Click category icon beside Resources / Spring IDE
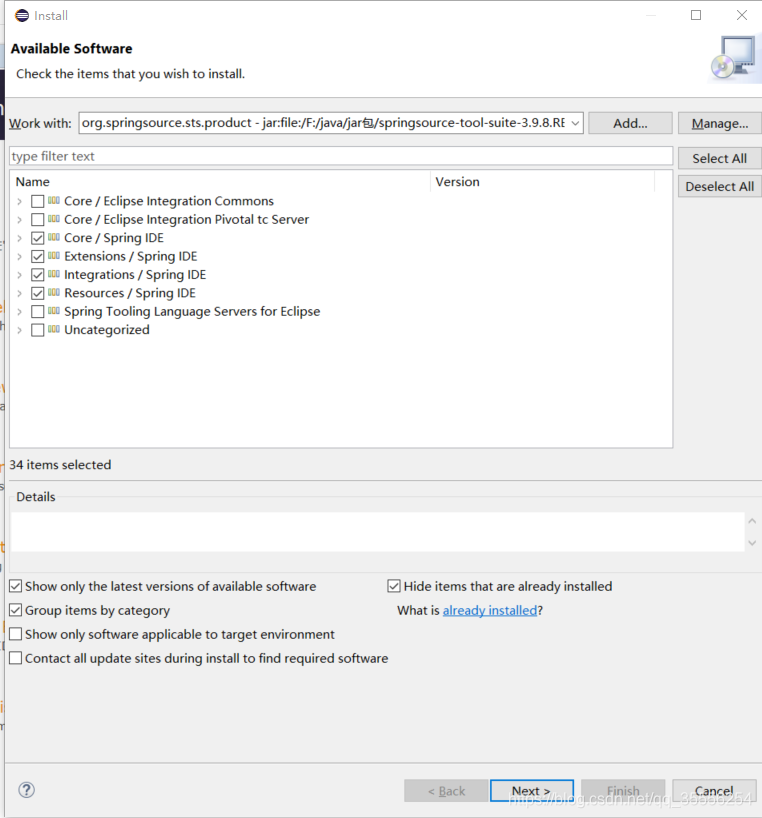 click(54, 292)
